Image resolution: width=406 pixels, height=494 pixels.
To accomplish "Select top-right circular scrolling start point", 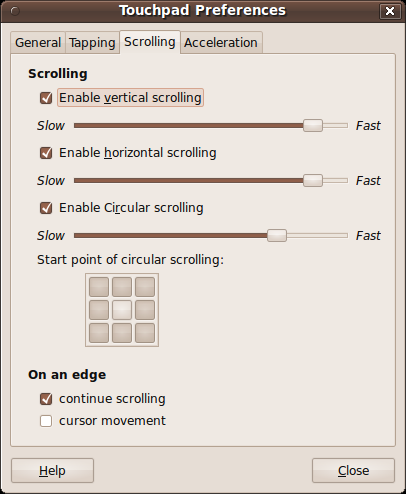I will (x=145, y=287).
